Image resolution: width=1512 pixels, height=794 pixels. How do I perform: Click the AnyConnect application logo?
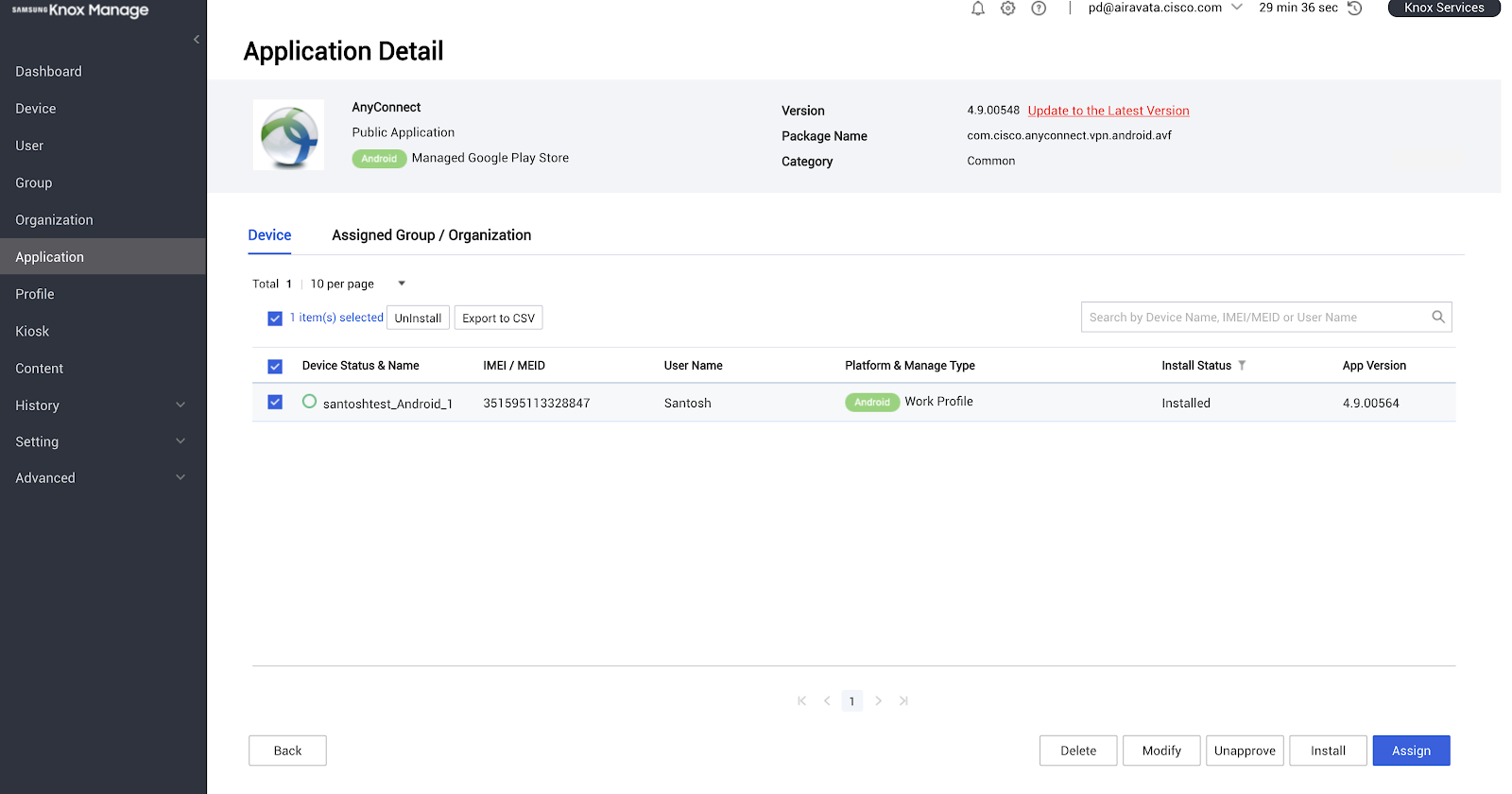tap(288, 135)
